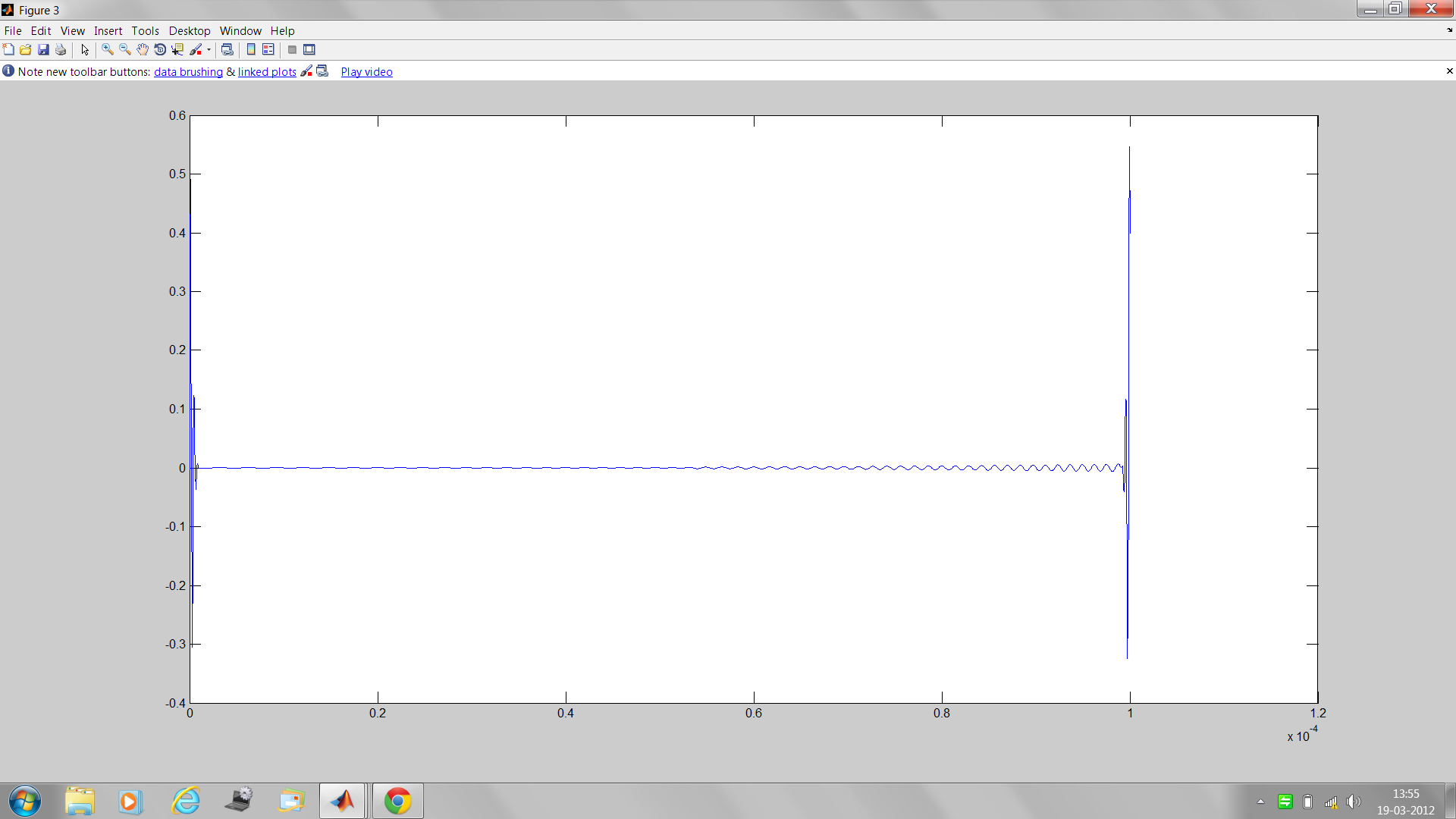Click the Play video link

pyautogui.click(x=366, y=71)
